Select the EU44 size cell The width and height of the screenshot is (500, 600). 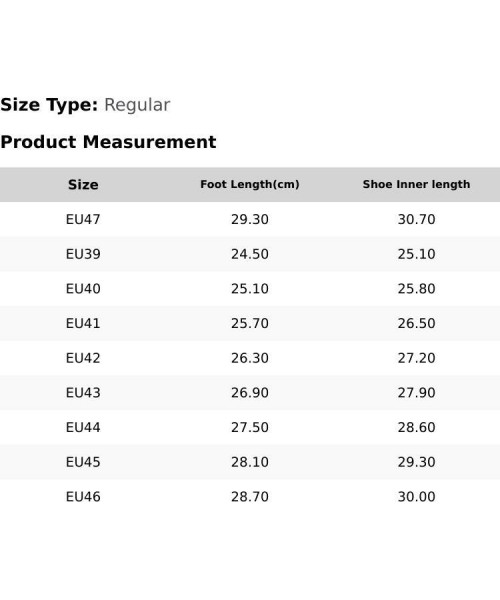tap(83, 427)
